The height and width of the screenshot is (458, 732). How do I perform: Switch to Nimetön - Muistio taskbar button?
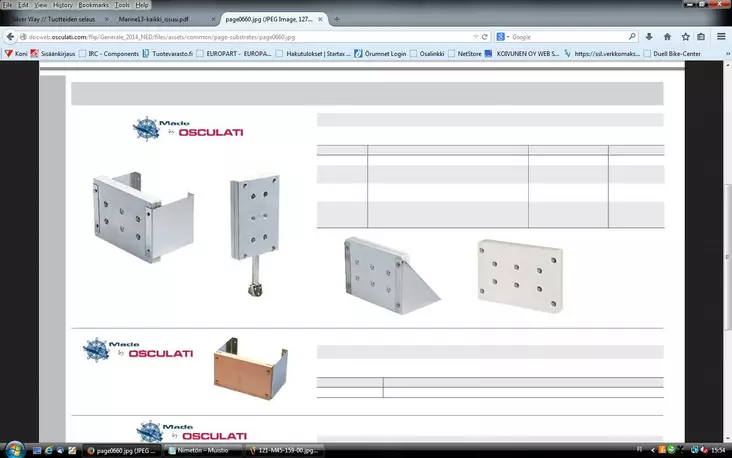pos(204,451)
